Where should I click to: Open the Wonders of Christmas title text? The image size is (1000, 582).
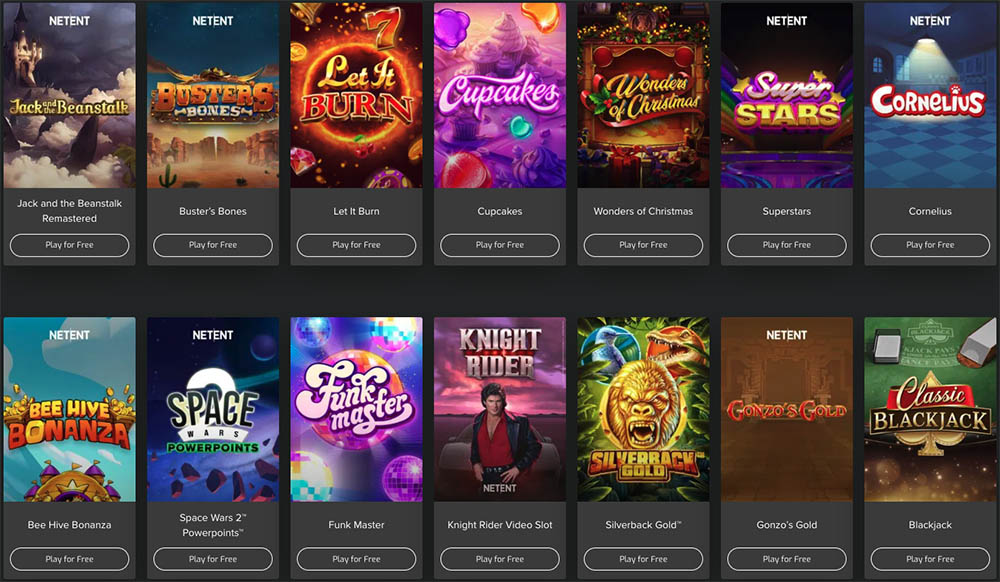(643, 211)
